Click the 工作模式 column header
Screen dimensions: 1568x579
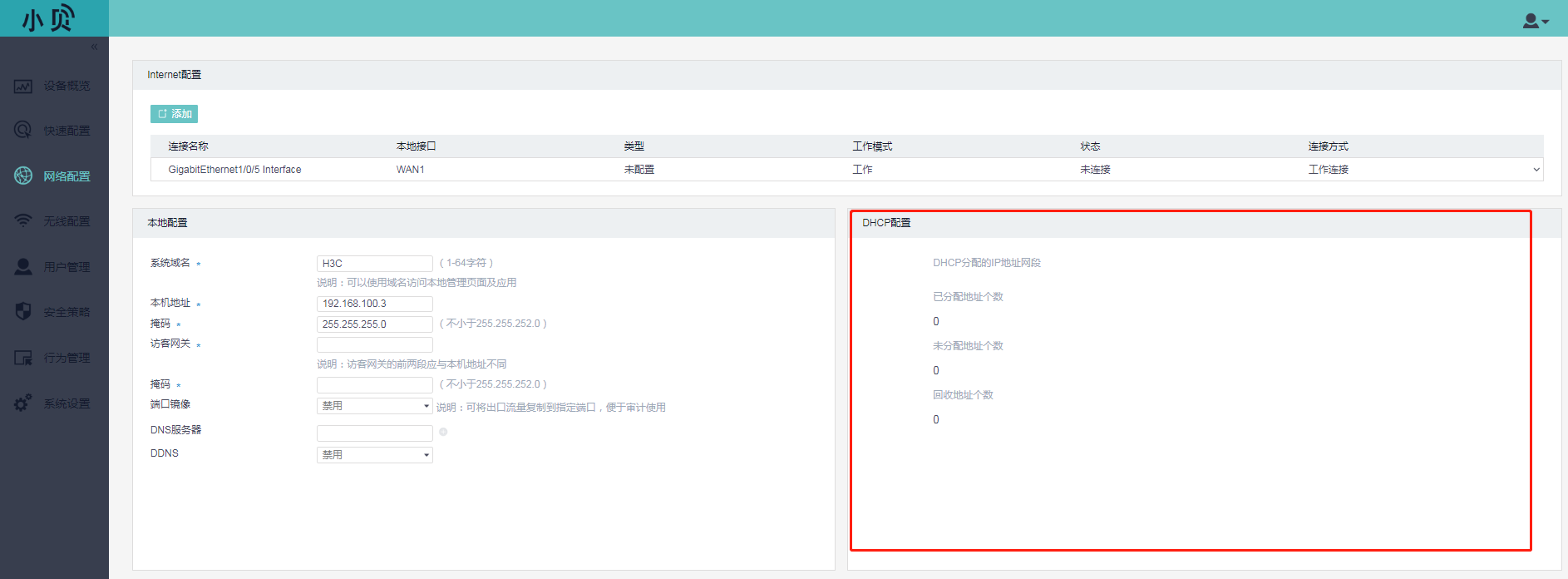coord(872,146)
